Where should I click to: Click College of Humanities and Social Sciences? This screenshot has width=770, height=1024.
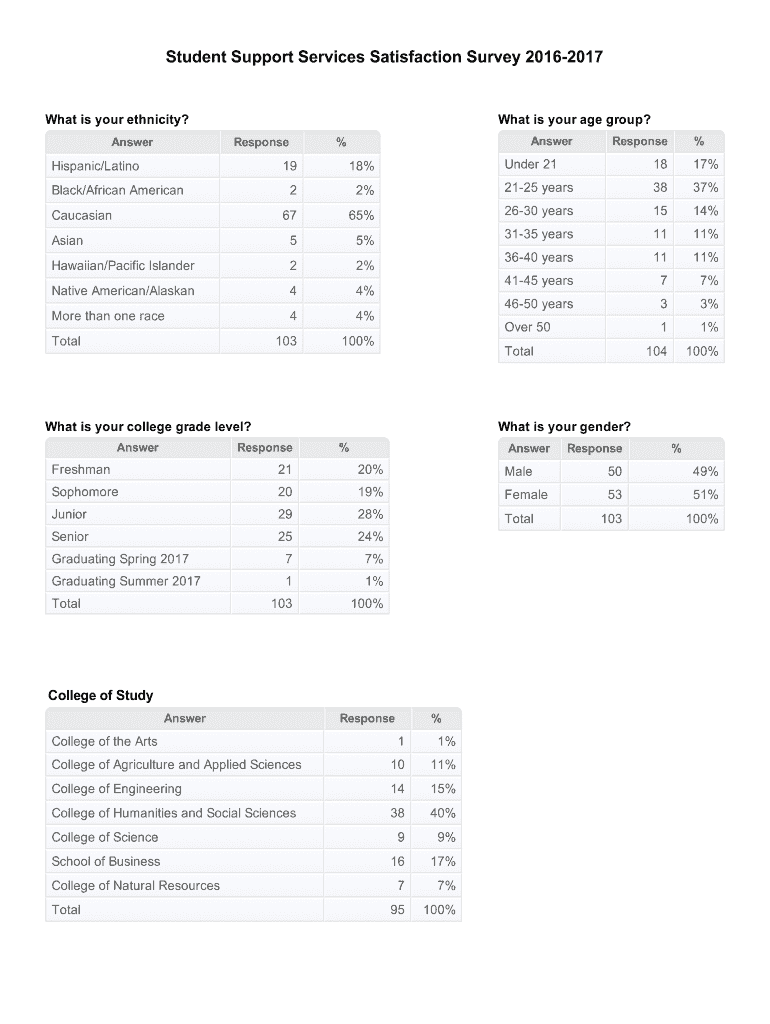(x=174, y=813)
